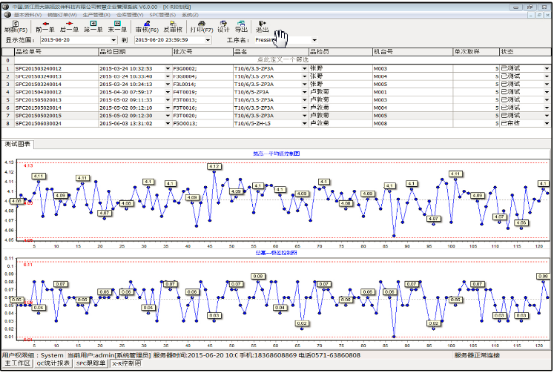Expand product dropdown in row SPC201503240013

[x=304, y=76]
